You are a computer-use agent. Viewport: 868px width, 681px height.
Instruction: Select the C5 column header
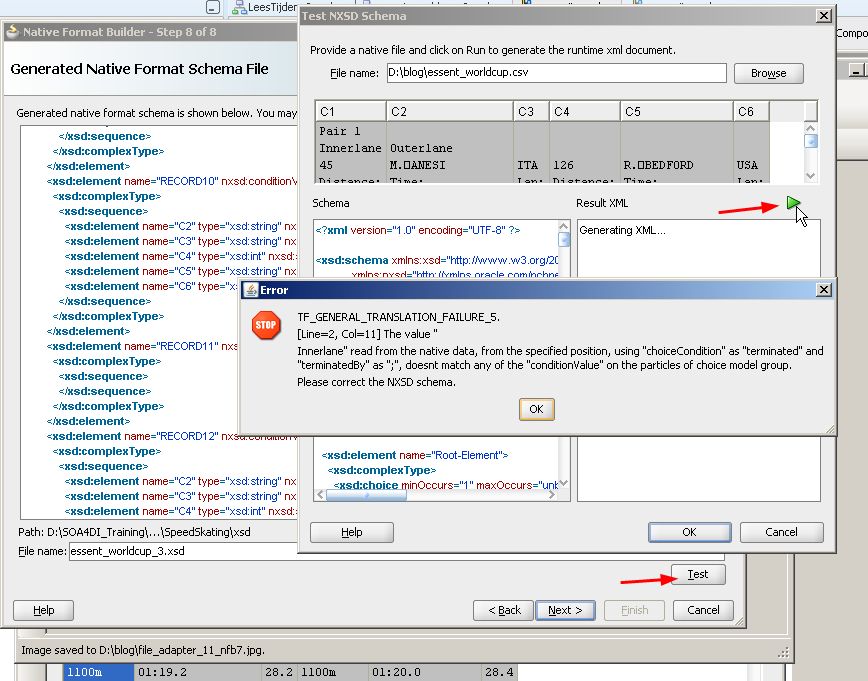click(x=675, y=112)
